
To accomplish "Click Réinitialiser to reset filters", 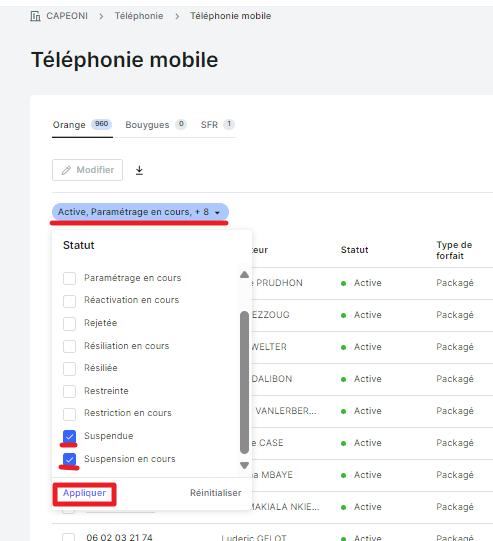I will pyautogui.click(x=216, y=493).
